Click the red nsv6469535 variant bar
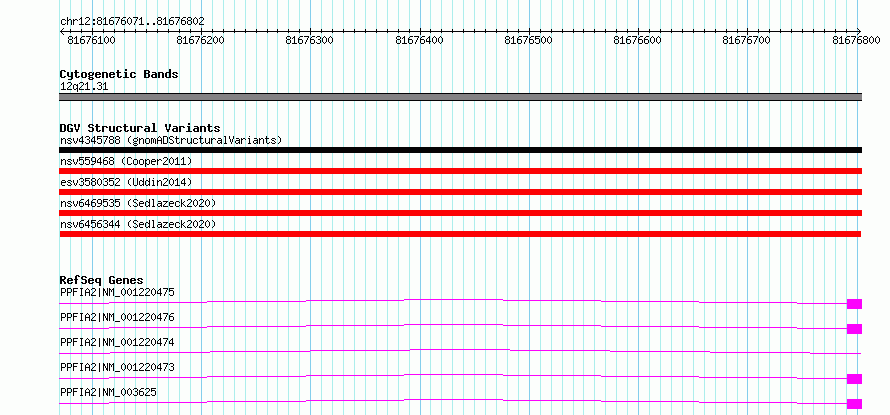The width and height of the screenshot is (890, 415). tap(460, 213)
